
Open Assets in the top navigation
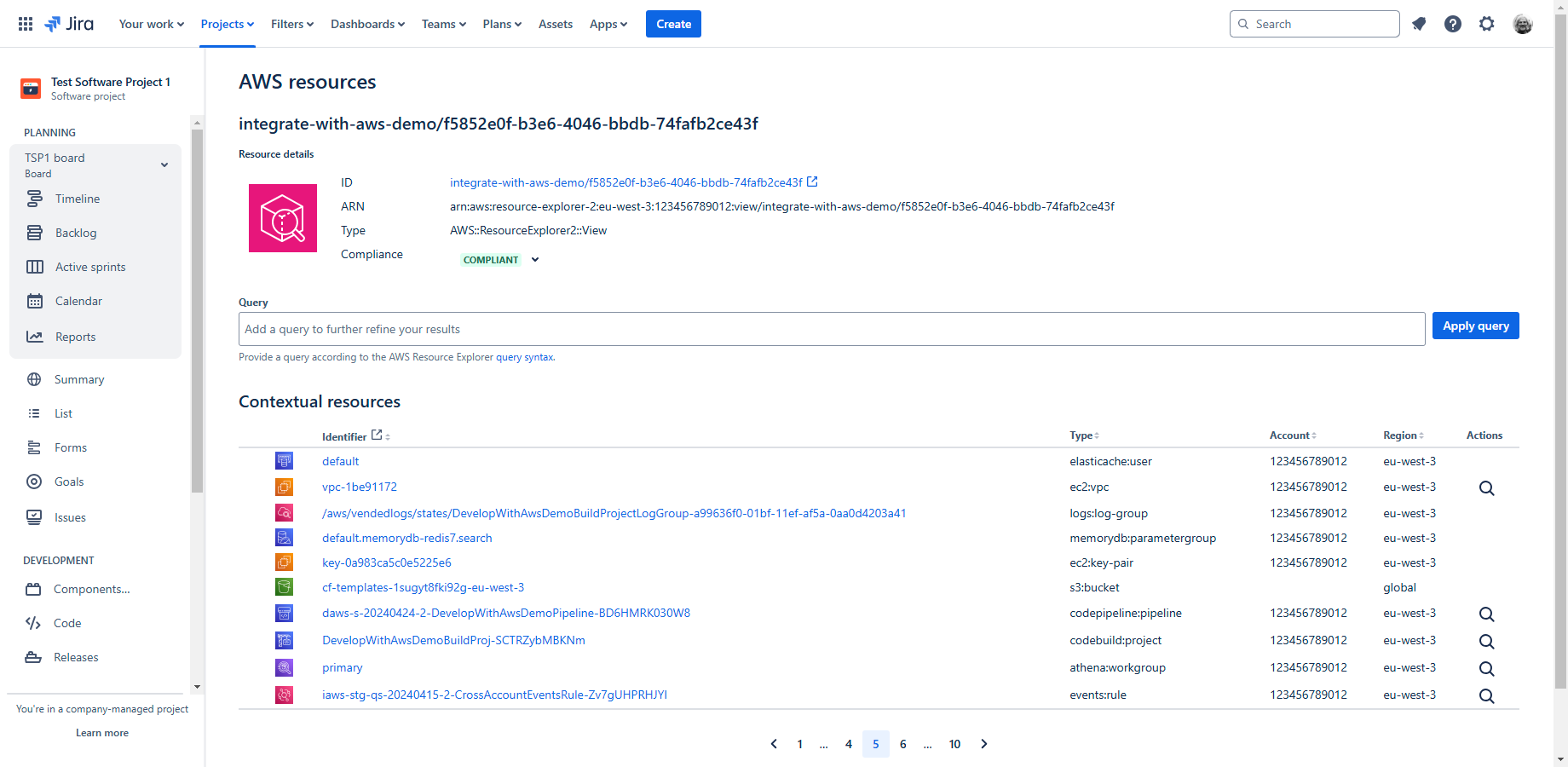(556, 24)
